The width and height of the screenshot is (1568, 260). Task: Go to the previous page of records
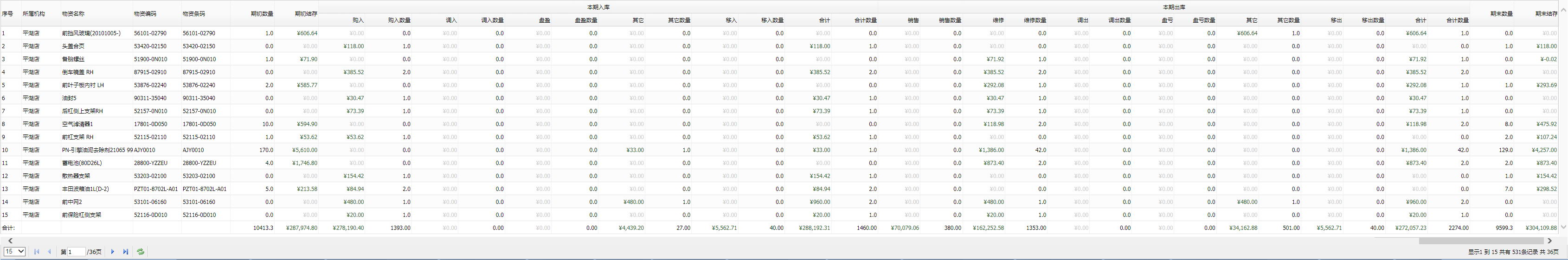pyautogui.click(x=50, y=252)
